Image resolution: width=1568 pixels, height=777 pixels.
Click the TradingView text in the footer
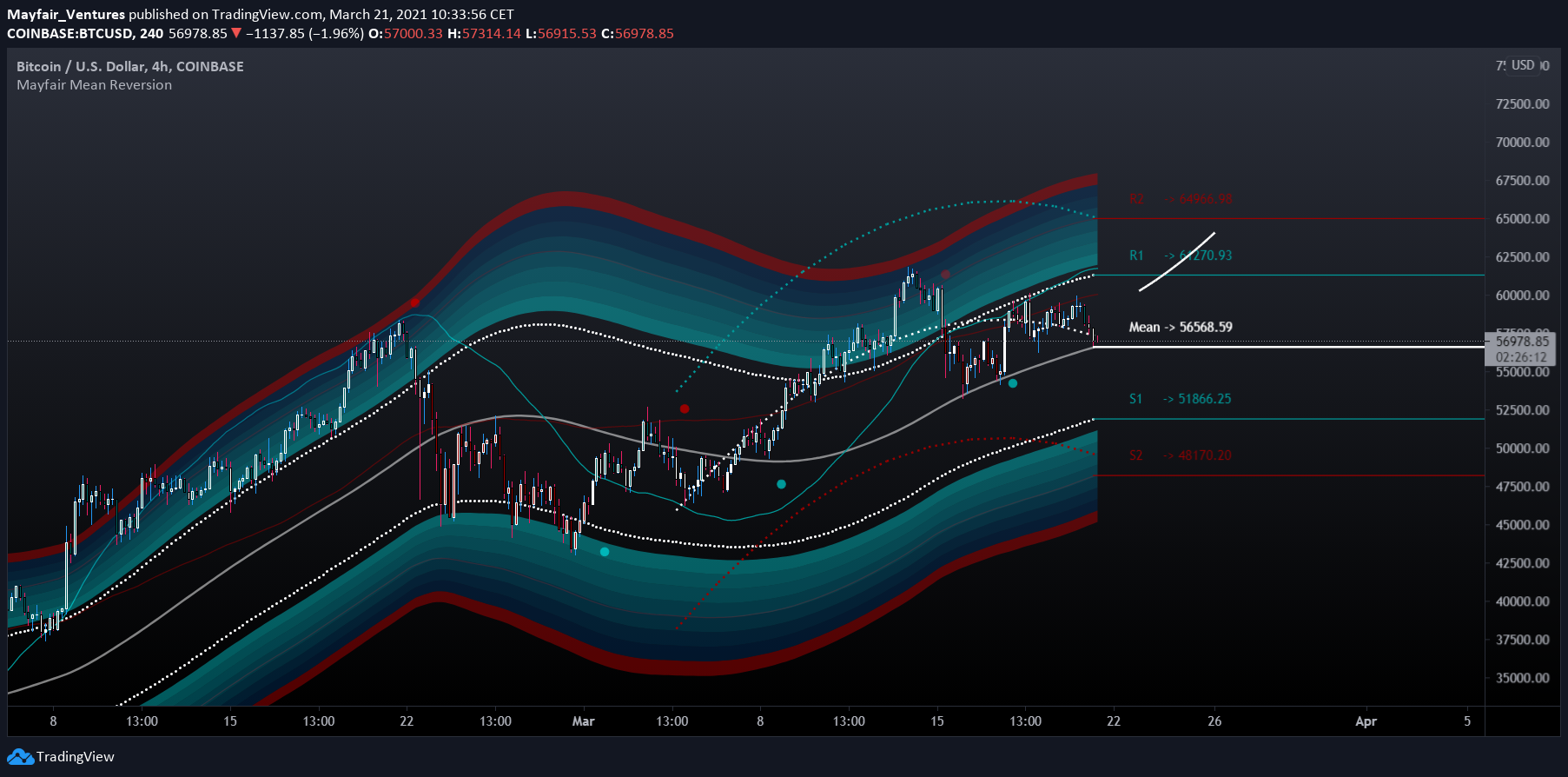click(x=76, y=757)
